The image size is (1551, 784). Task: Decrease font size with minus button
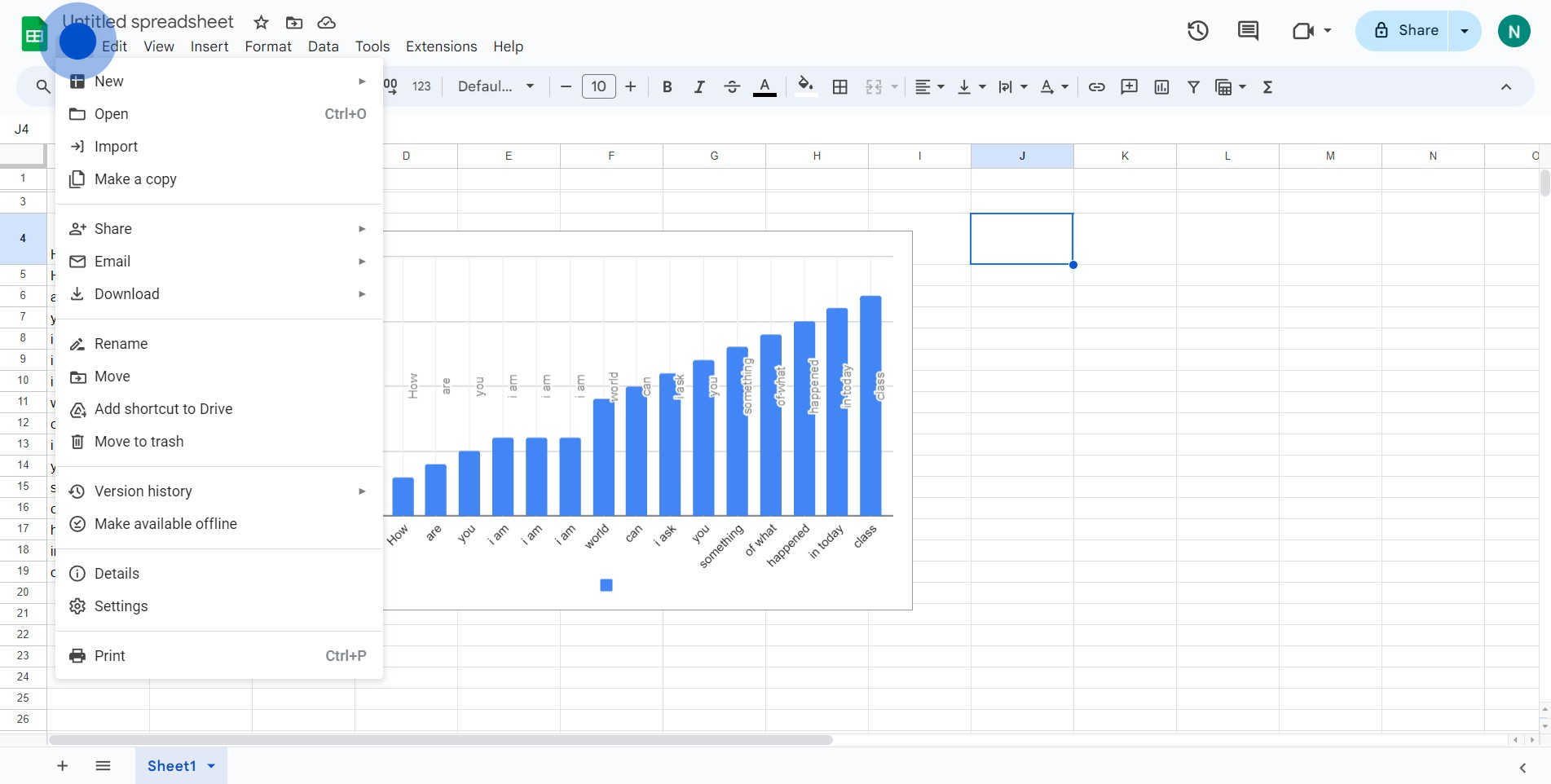coord(566,86)
